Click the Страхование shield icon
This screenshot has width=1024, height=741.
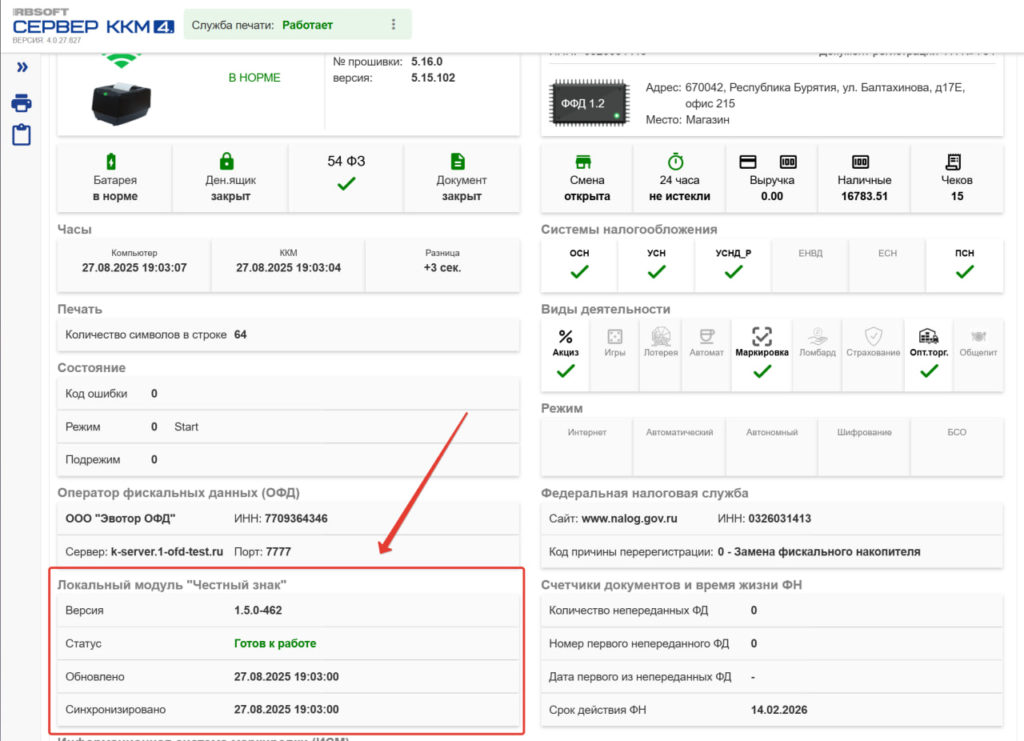873,336
